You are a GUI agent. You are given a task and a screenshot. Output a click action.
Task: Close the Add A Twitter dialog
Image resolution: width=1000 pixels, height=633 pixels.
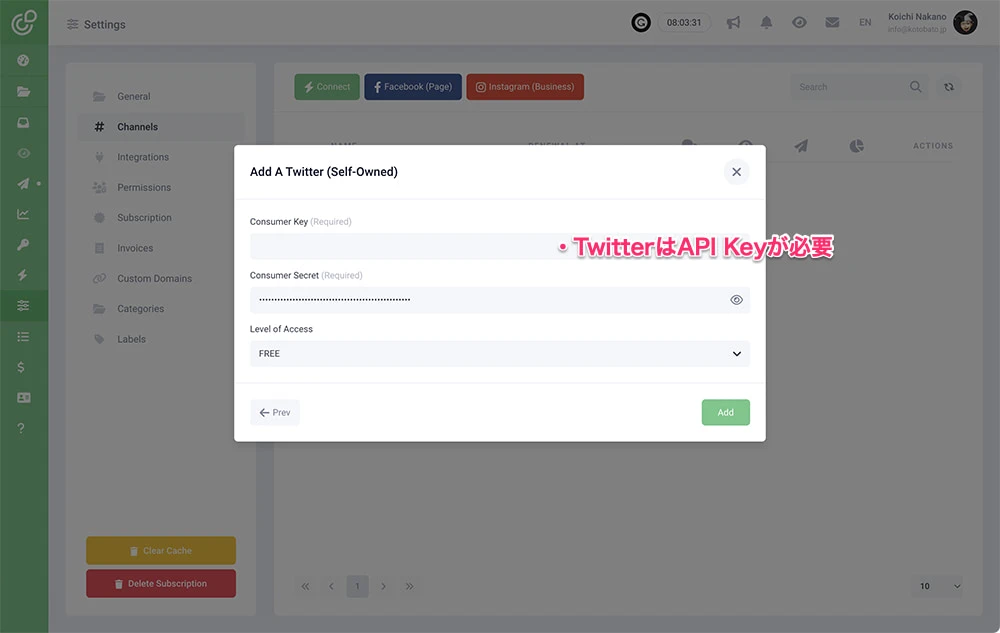[x=737, y=172]
